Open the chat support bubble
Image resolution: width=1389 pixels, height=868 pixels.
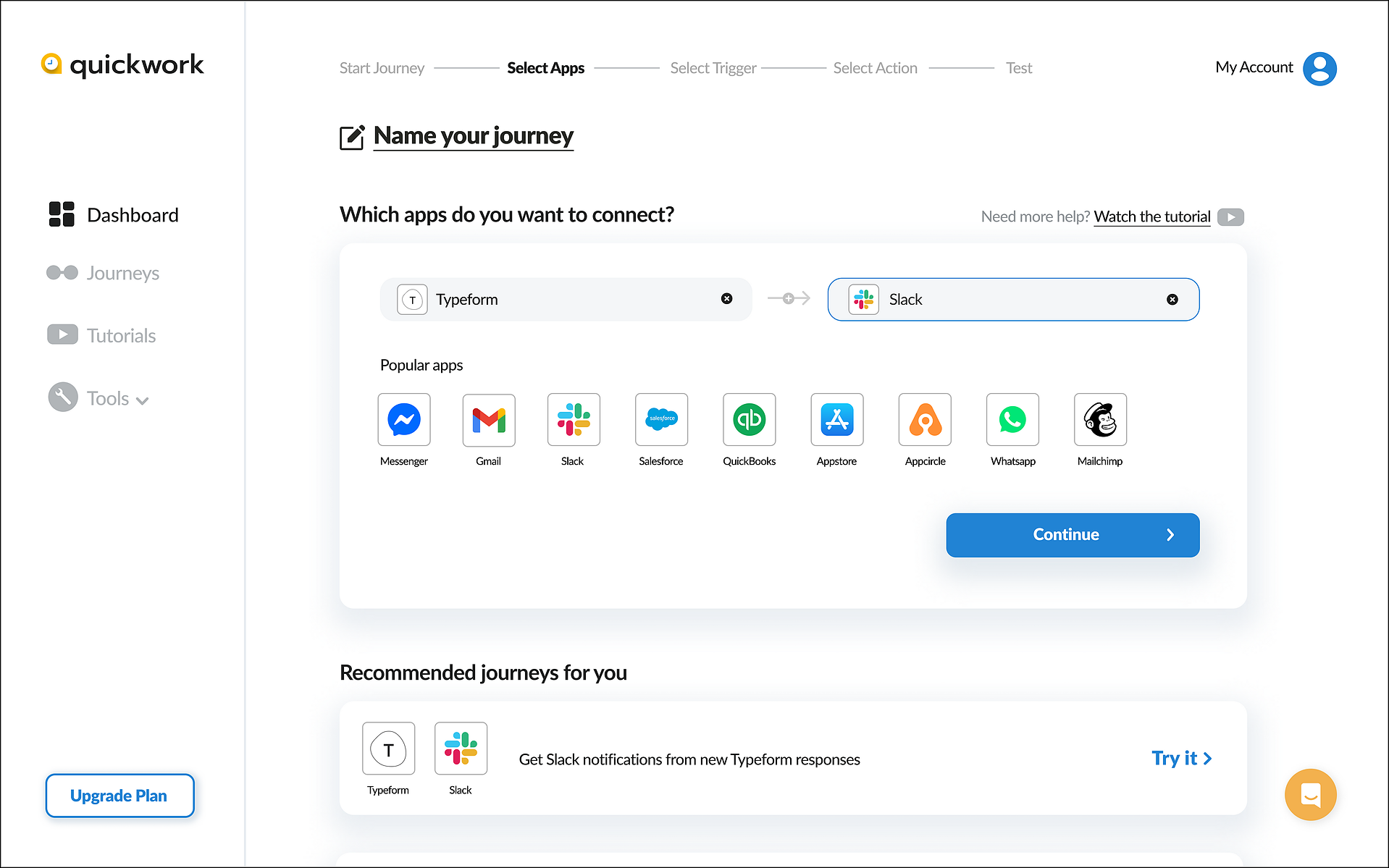(1310, 794)
